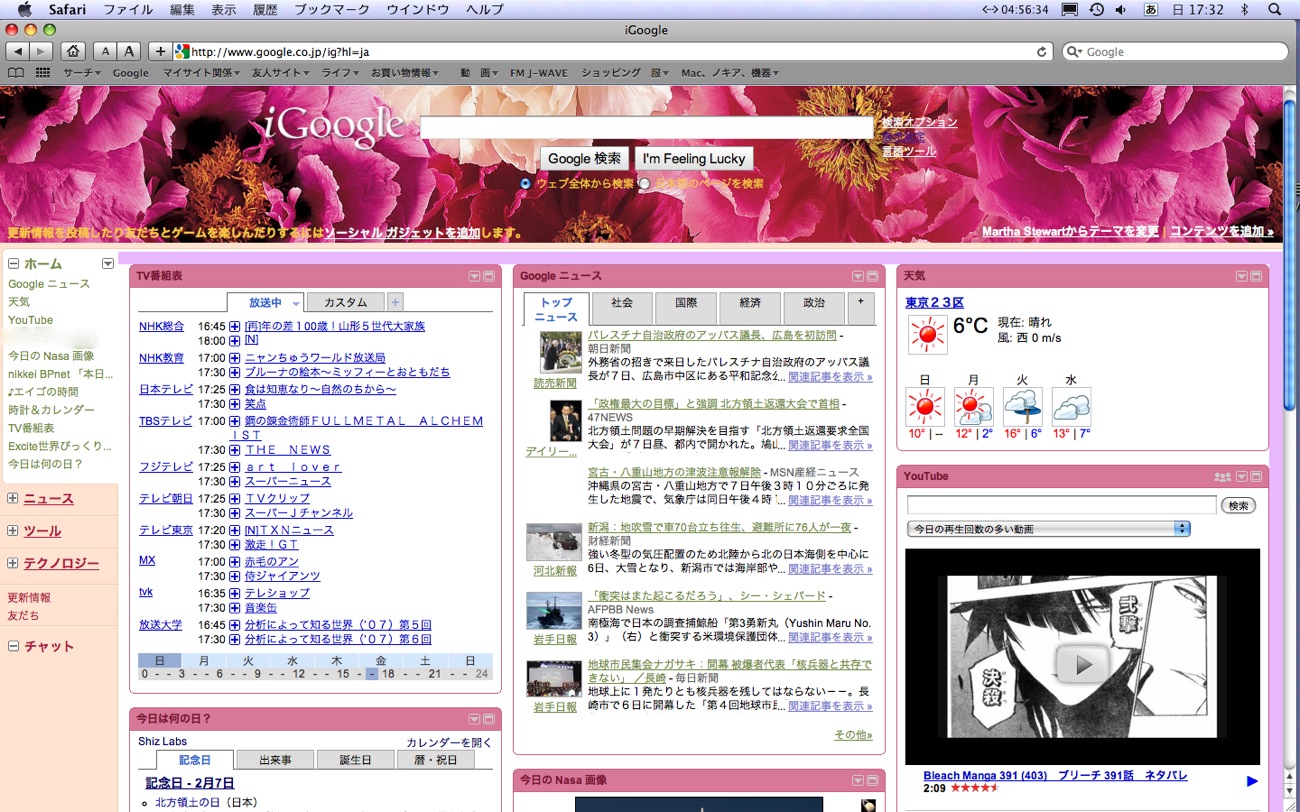The height and width of the screenshot is (812, 1300).
Task: Expand details for スーパーニュース program
Action: pos(235,481)
